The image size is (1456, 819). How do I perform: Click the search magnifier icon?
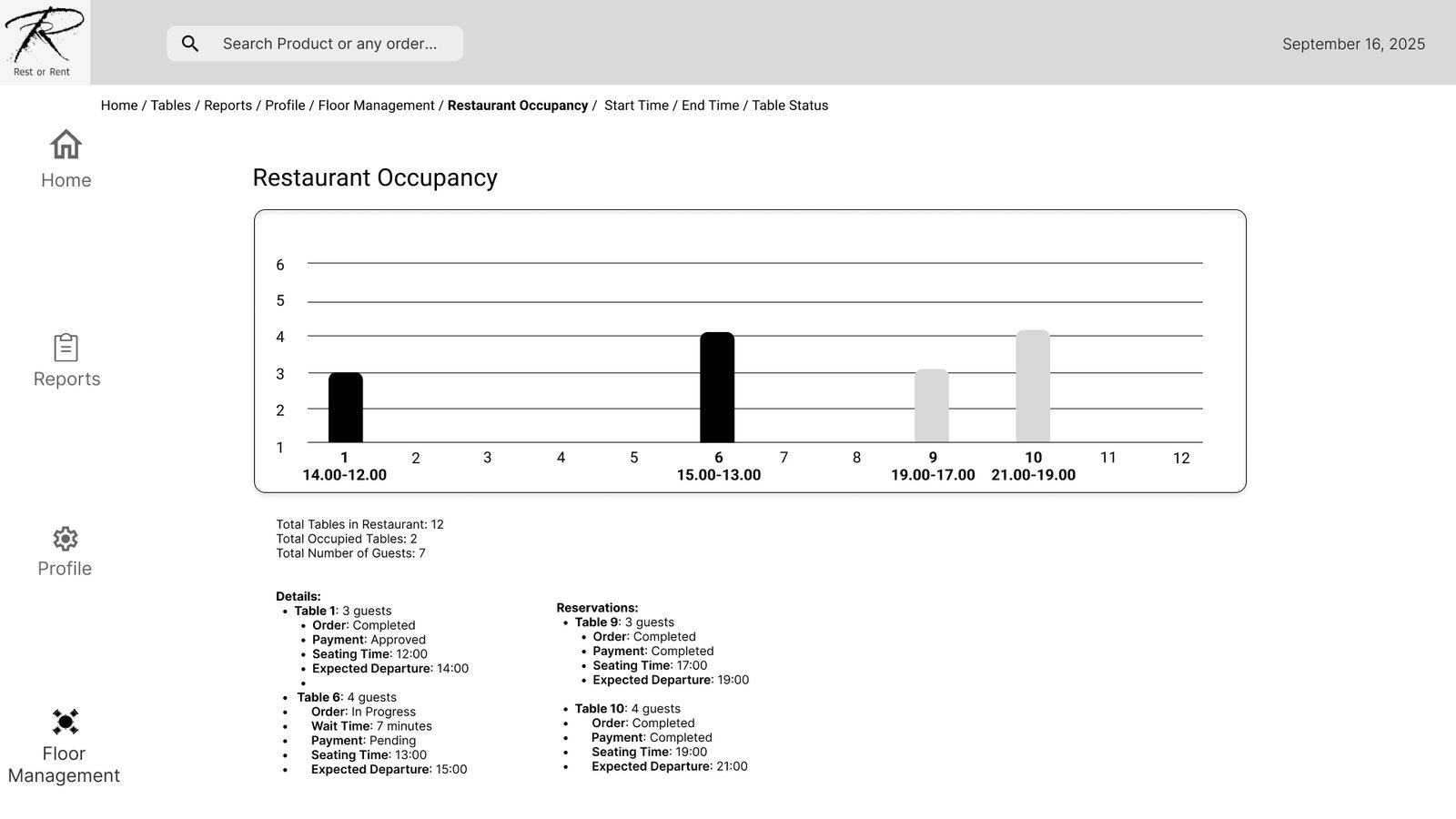click(190, 44)
